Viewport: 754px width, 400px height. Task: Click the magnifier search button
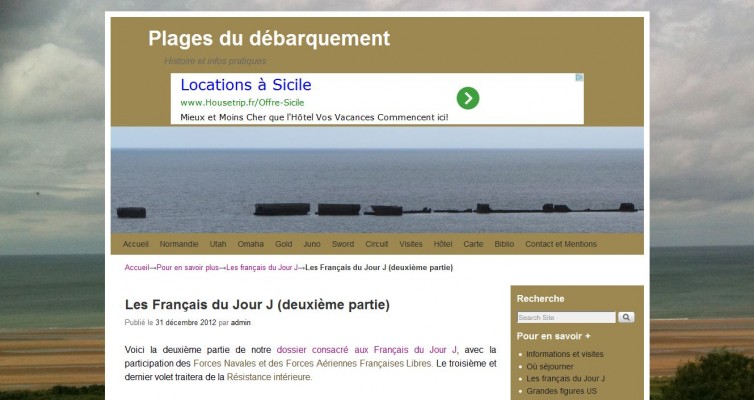[x=626, y=317]
